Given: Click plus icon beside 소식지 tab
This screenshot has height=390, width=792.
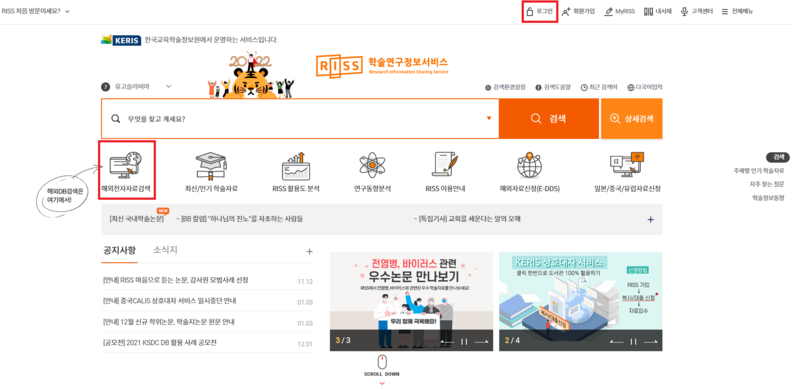Looking at the screenshot, I should pos(310,252).
